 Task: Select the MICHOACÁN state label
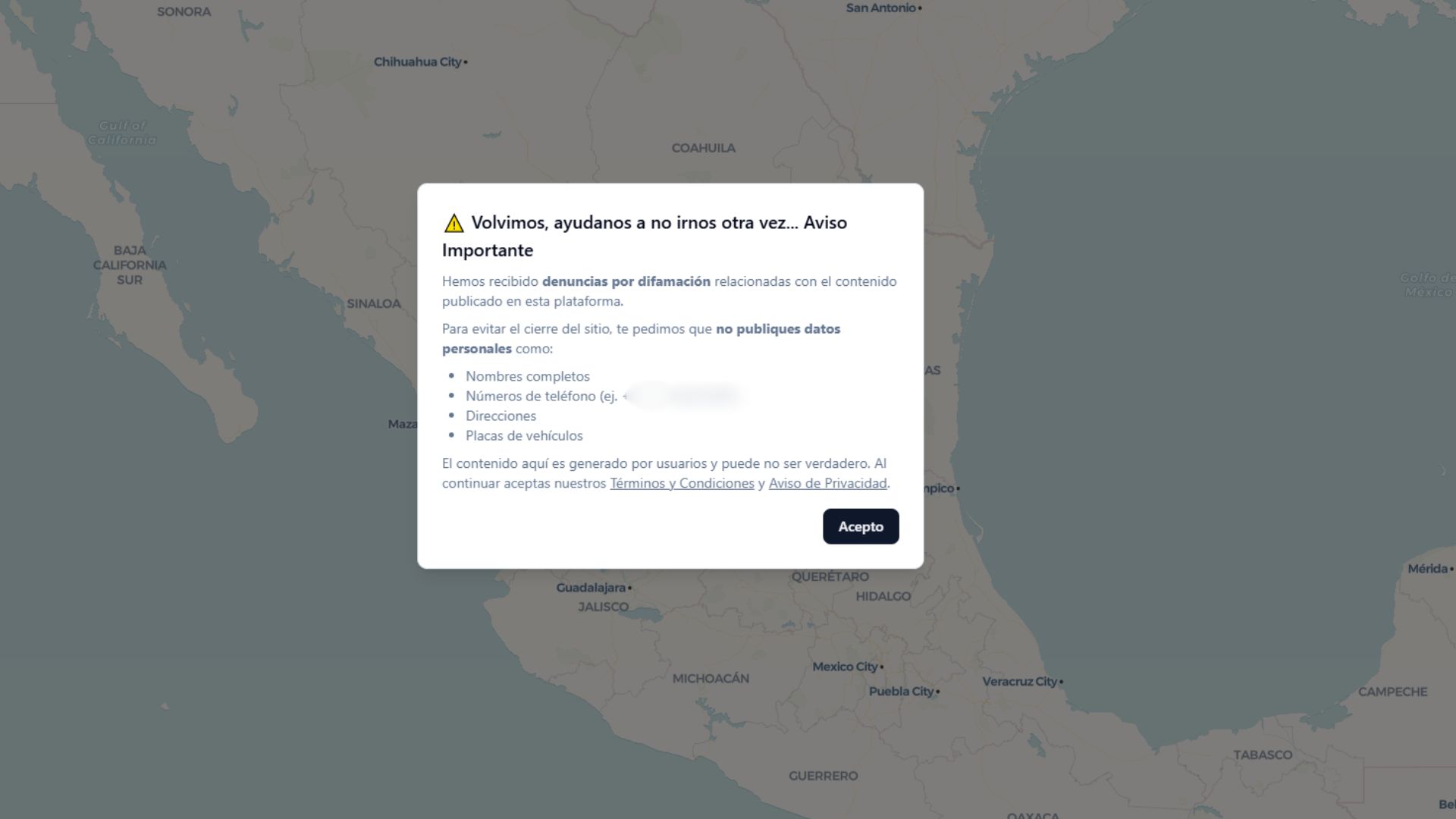tap(711, 679)
